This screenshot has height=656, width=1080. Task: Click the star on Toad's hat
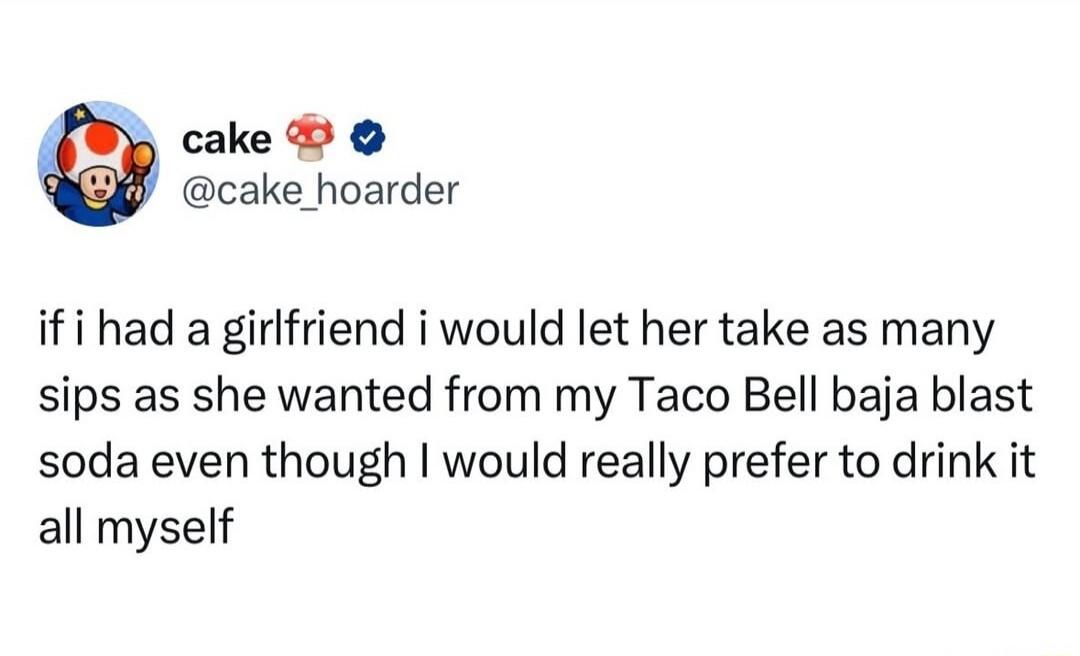[79, 112]
